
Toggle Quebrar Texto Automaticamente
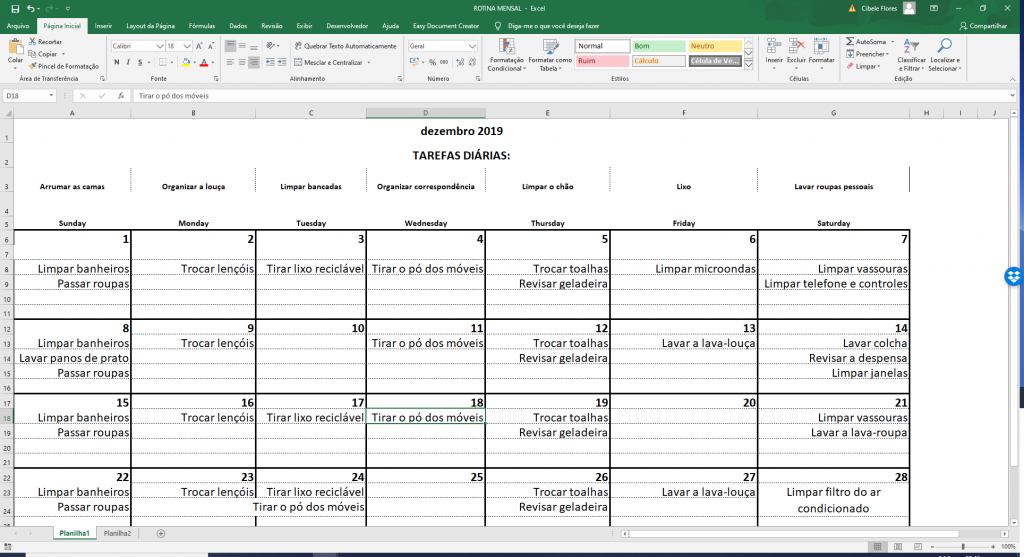point(345,46)
